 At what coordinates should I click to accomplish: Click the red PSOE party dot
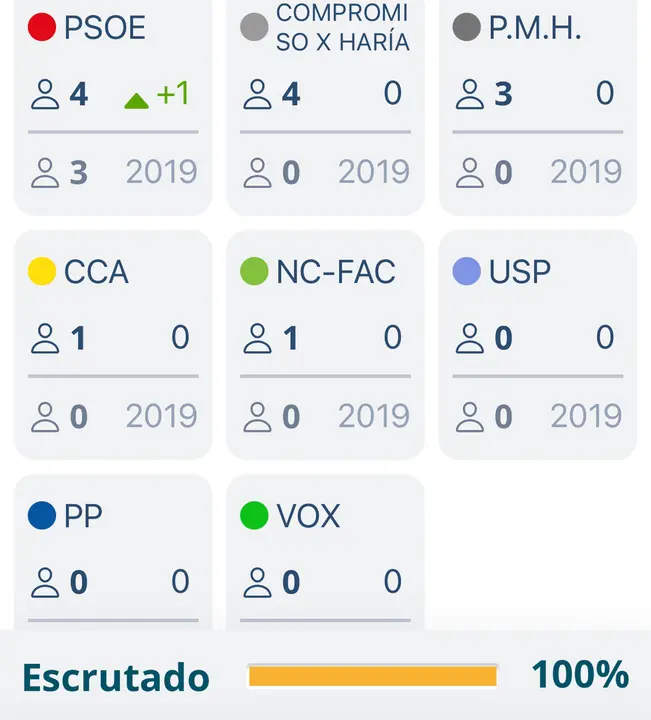[x=42, y=27]
